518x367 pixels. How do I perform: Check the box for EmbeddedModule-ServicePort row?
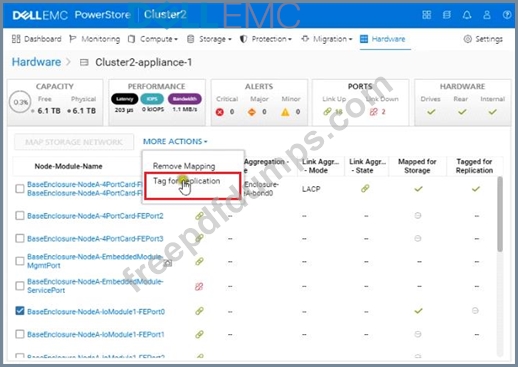[x=20, y=286]
